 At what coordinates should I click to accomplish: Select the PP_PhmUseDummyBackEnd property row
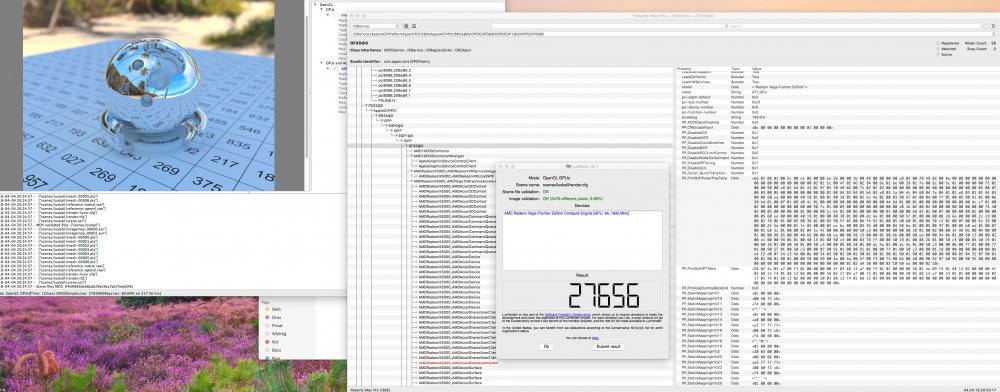point(838,288)
